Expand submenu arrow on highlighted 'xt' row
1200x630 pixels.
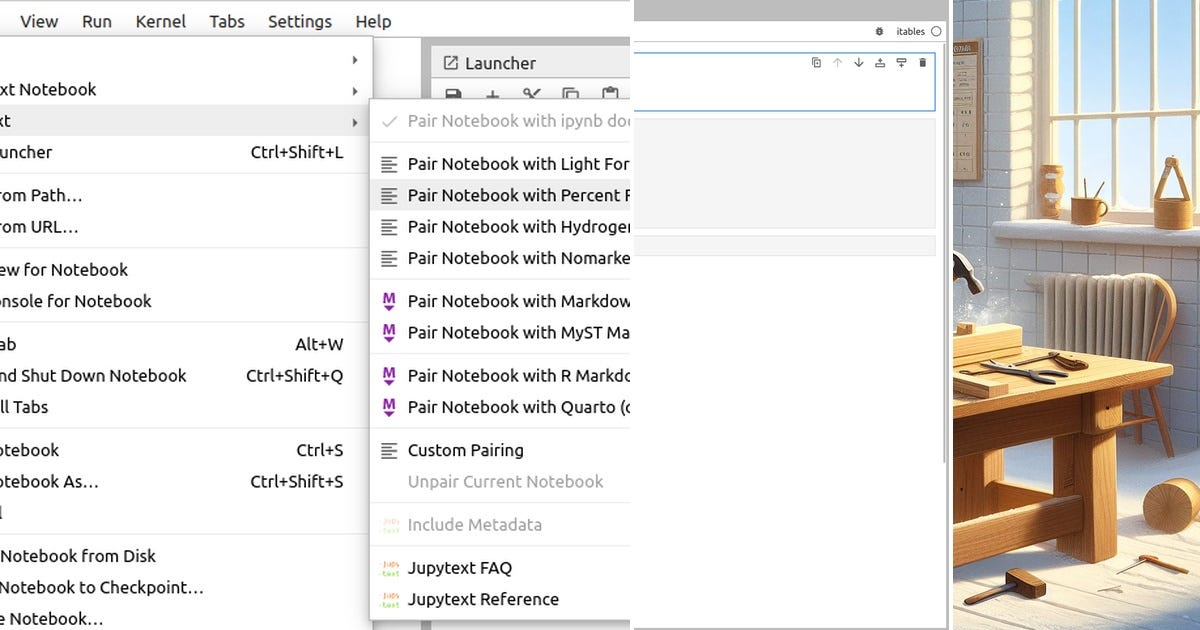[x=355, y=121]
